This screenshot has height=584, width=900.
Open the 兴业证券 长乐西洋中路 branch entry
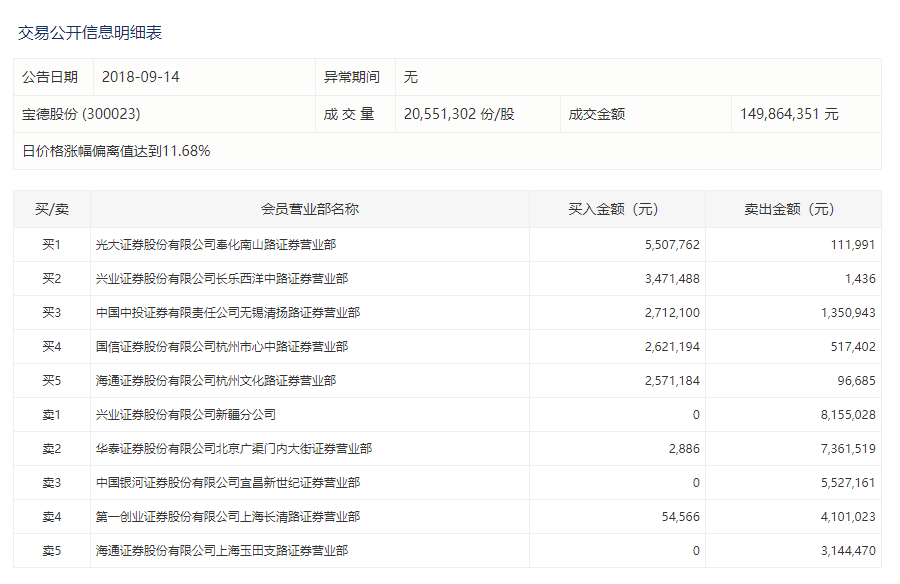[x=221, y=279]
